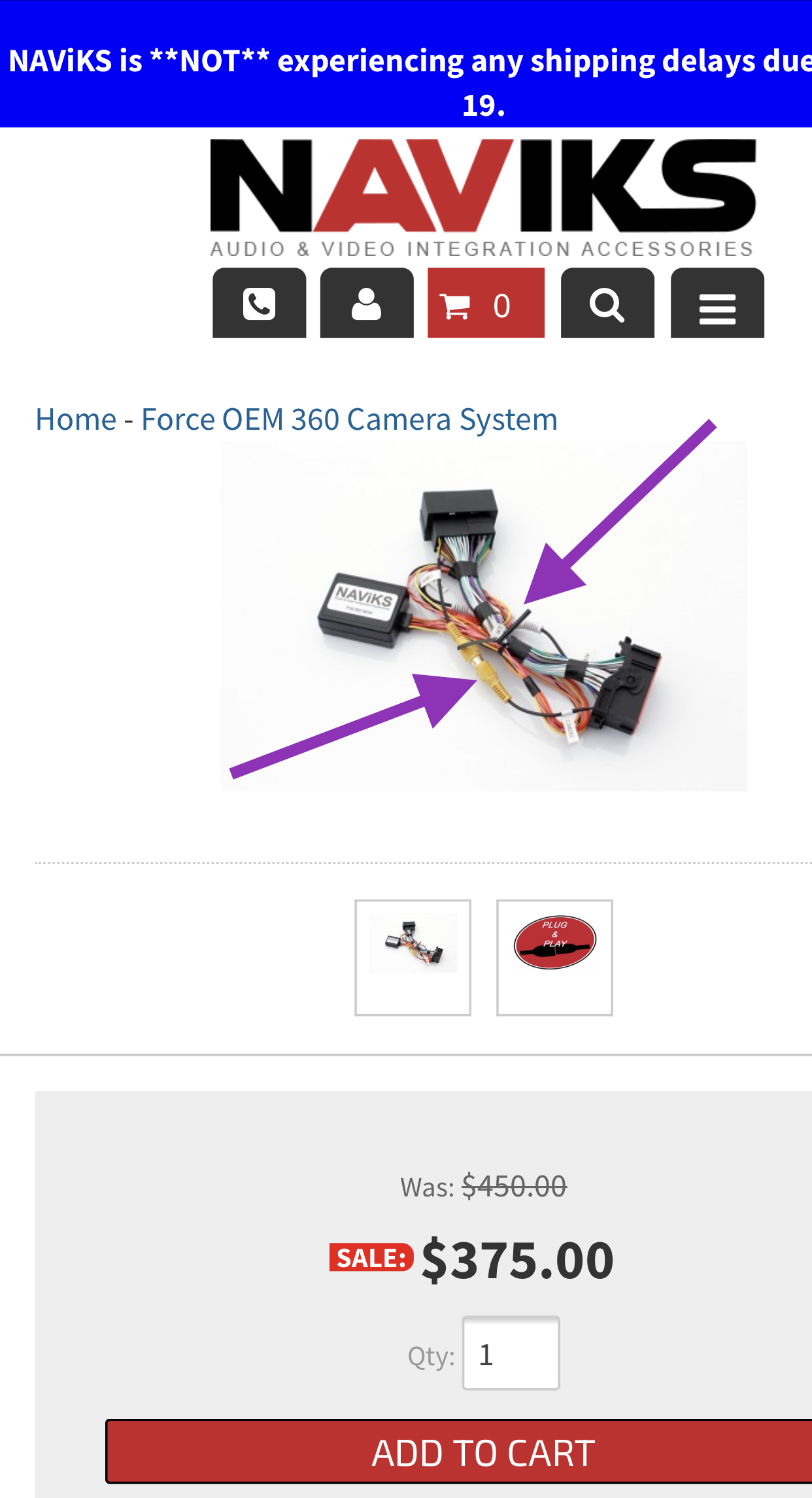Tap the blue shipping delays announcement banner
This screenshot has width=812, height=1498.
coord(406,63)
